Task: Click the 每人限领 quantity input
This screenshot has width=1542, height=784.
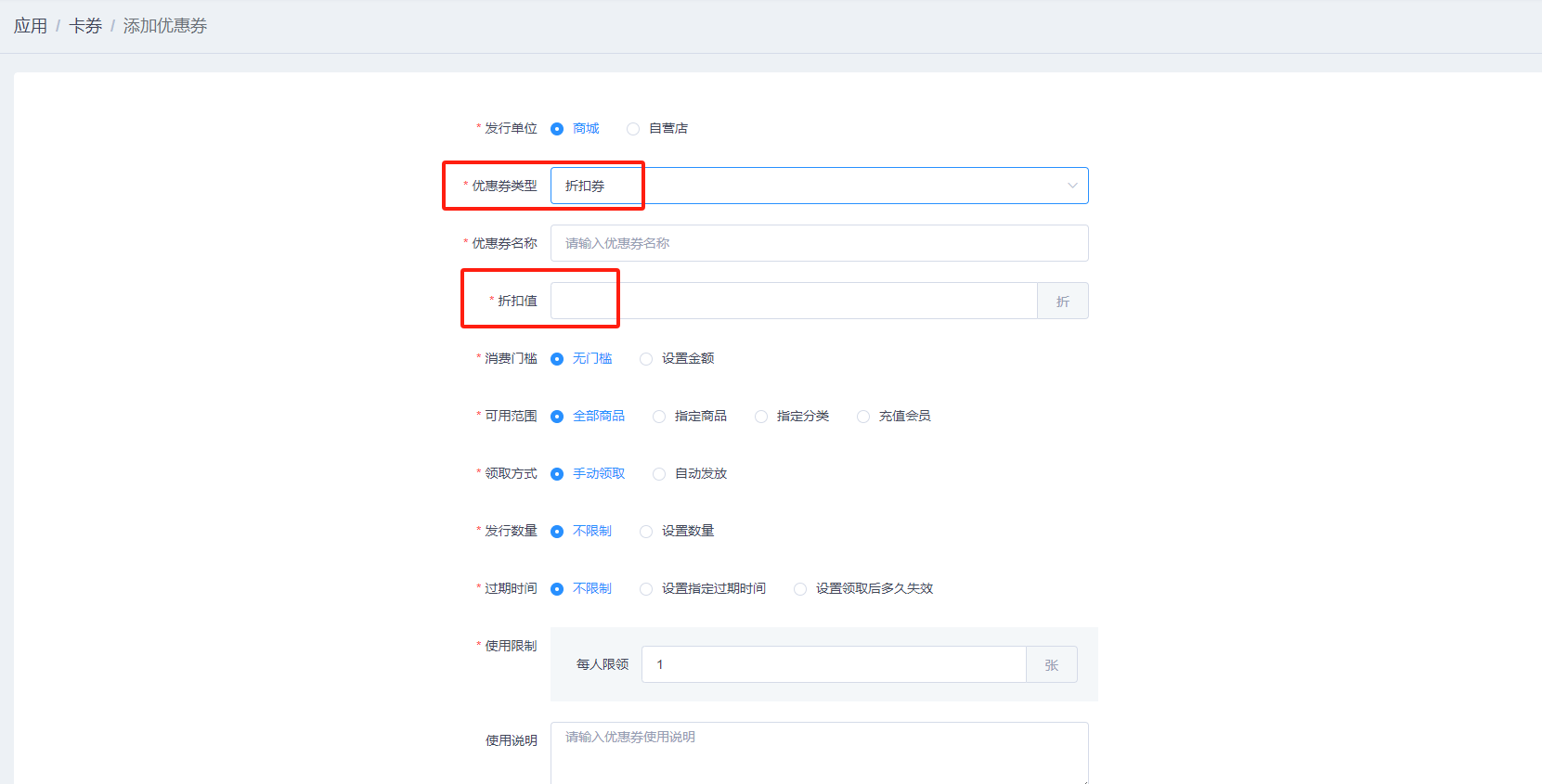Action: pos(833,664)
